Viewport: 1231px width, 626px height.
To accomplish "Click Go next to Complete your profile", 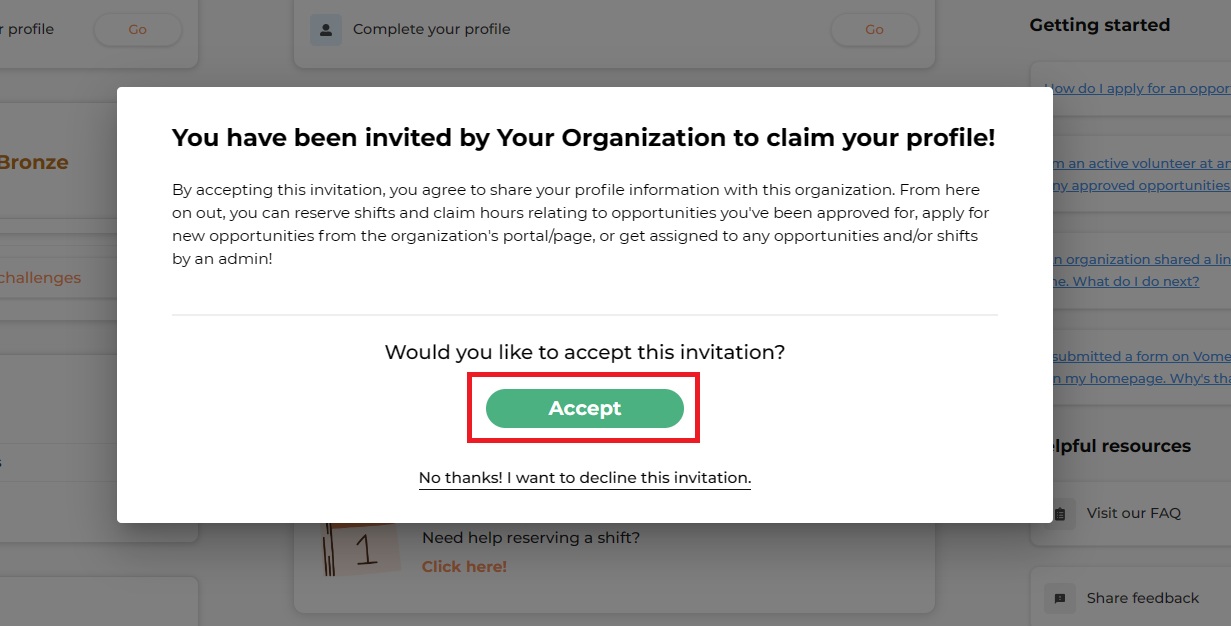I will pyautogui.click(x=874, y=30).
